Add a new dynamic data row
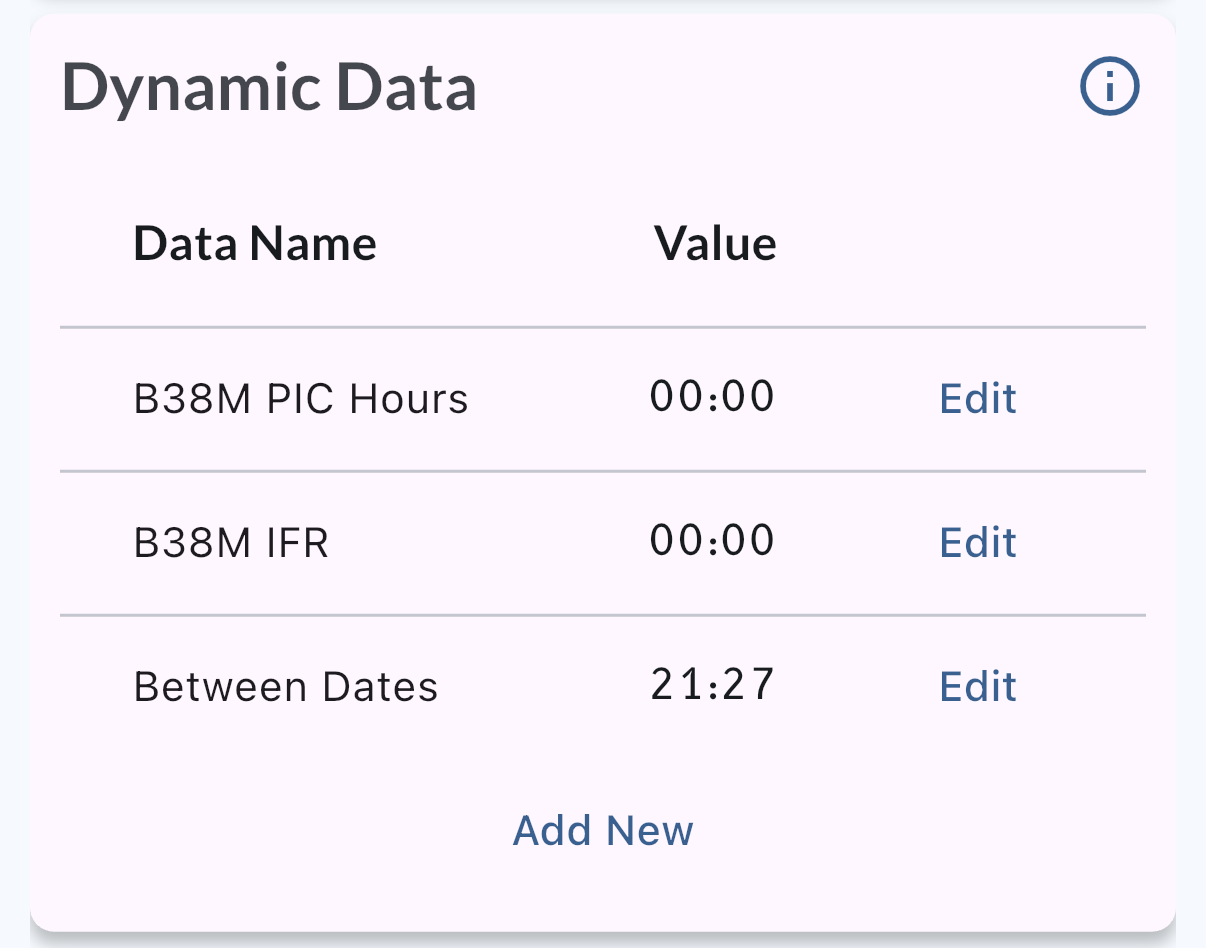The image size is (1206, 948). pos(603,830)
